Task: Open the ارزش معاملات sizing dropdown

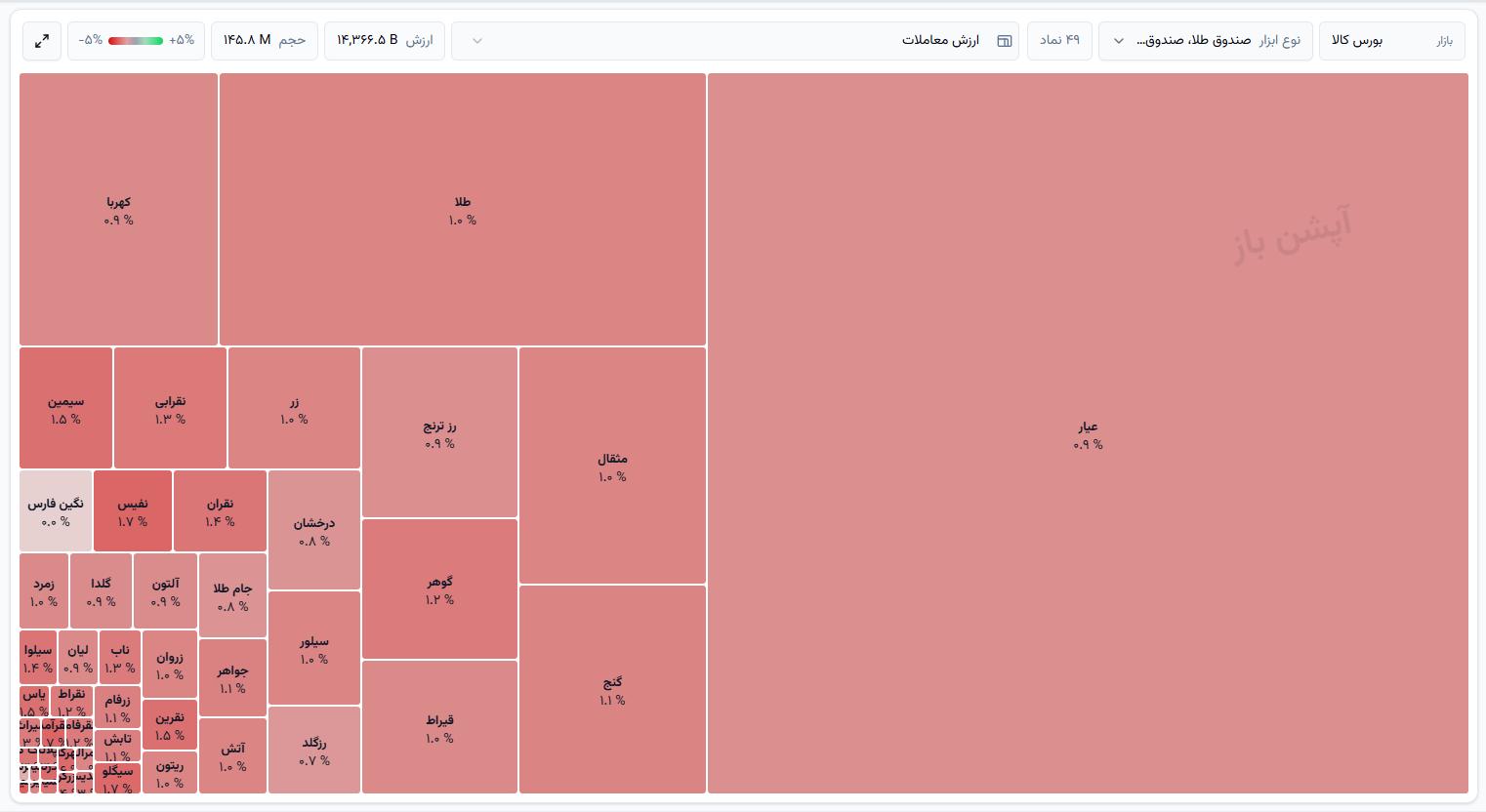Action: pos(735,41)
